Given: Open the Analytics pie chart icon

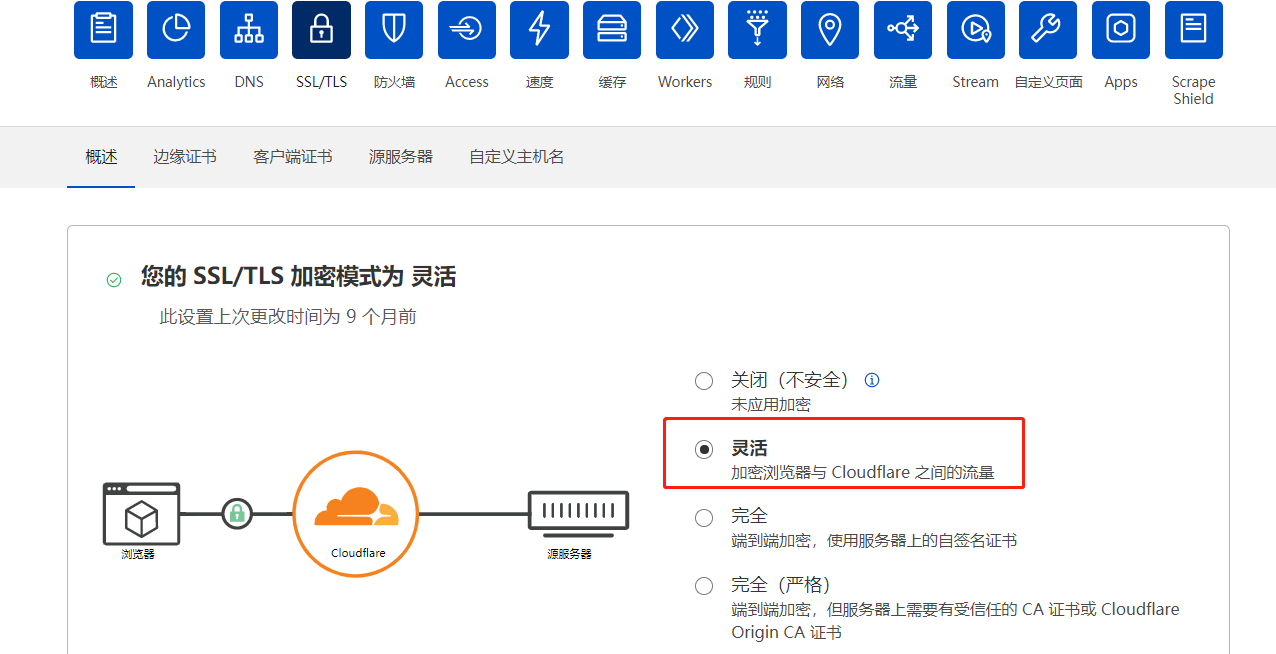Looking at the screenshot, I should tap(176, 30).
